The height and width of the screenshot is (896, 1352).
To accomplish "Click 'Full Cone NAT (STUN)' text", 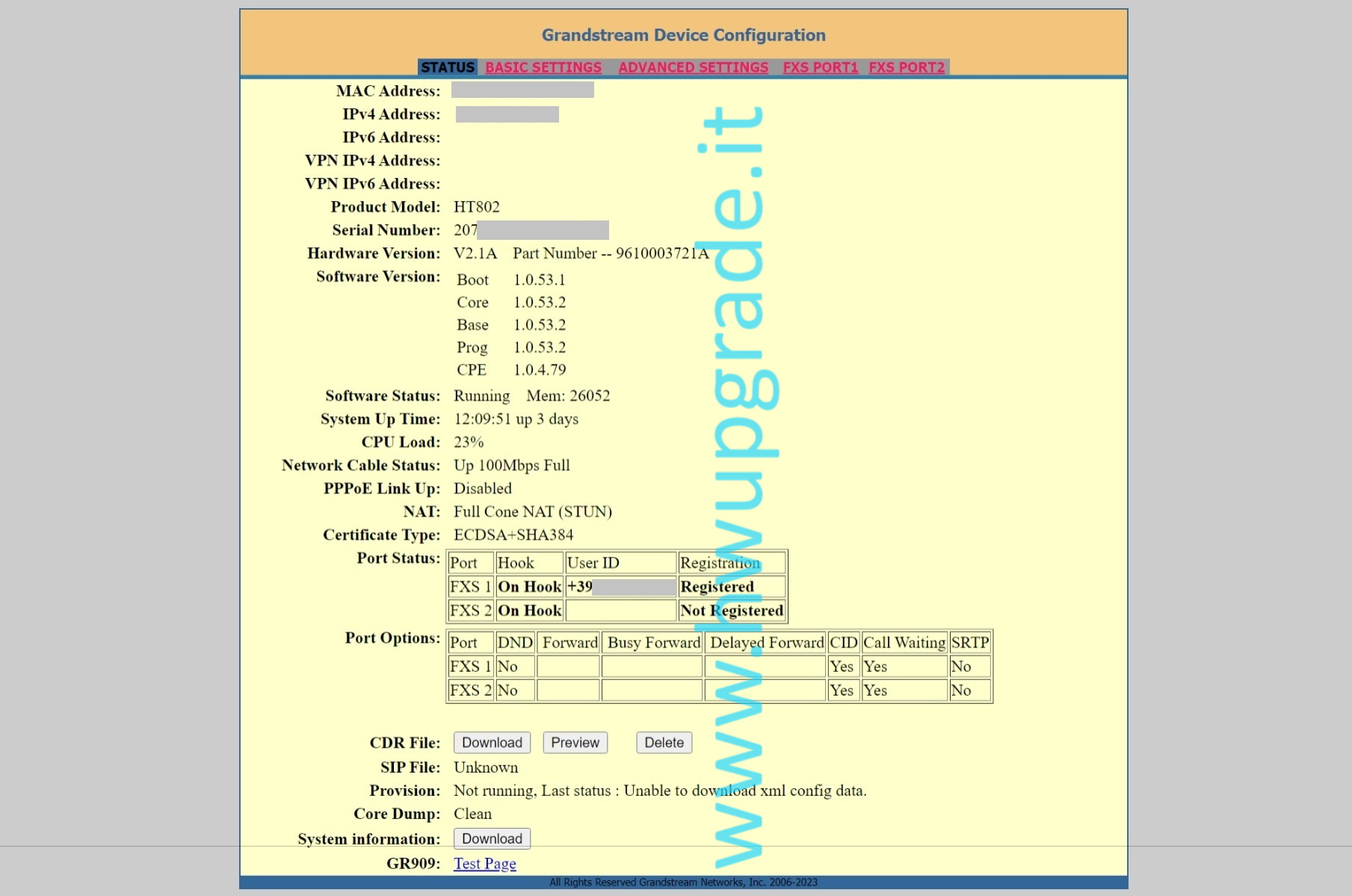I will (532, 512).
